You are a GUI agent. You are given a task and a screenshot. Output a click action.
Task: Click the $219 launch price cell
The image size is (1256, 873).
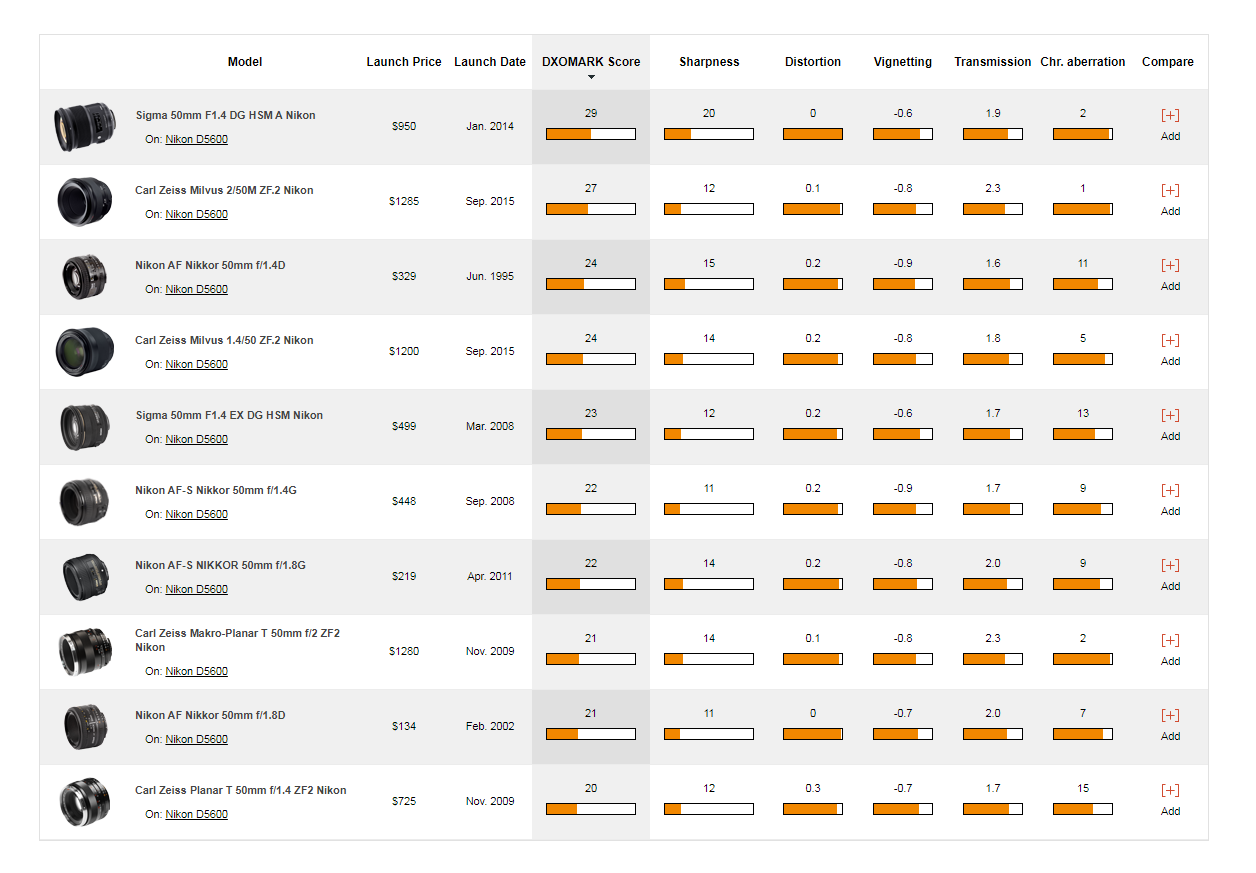404,576
